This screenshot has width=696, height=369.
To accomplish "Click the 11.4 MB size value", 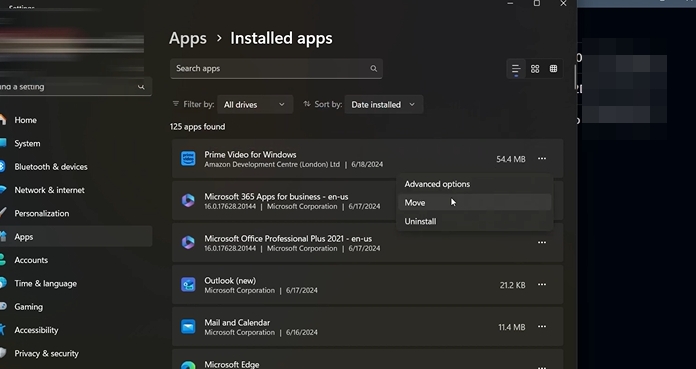I will point(512,327).
